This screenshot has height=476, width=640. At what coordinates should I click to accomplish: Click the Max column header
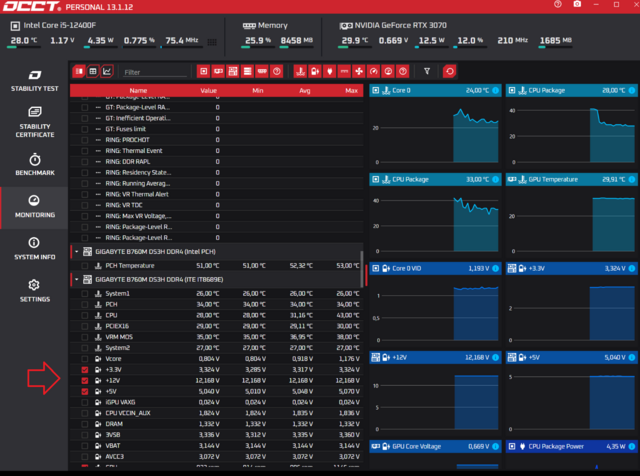[351, 90]
